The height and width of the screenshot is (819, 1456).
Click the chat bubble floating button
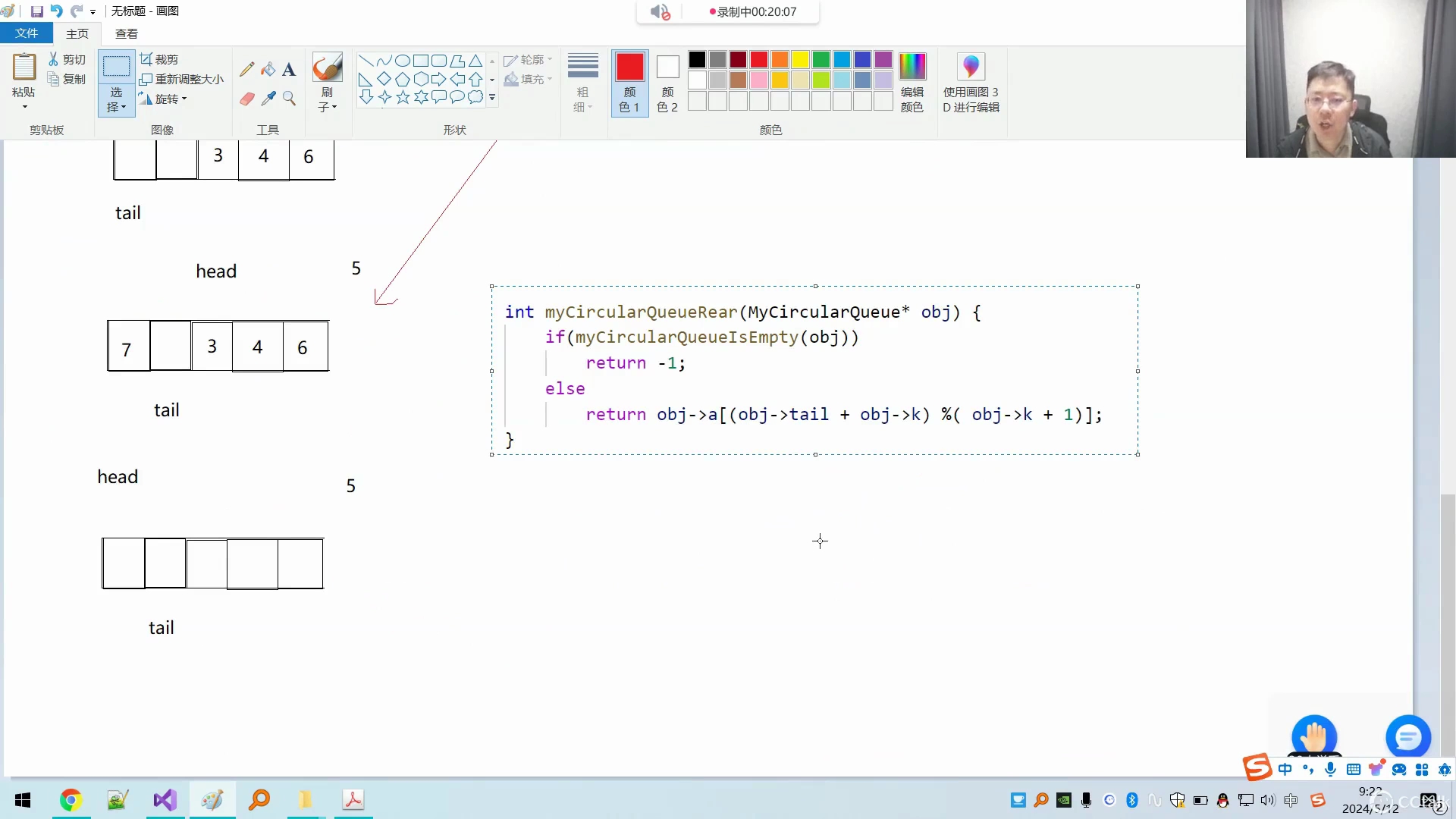pyautogui.click(x=1408, y=736)
